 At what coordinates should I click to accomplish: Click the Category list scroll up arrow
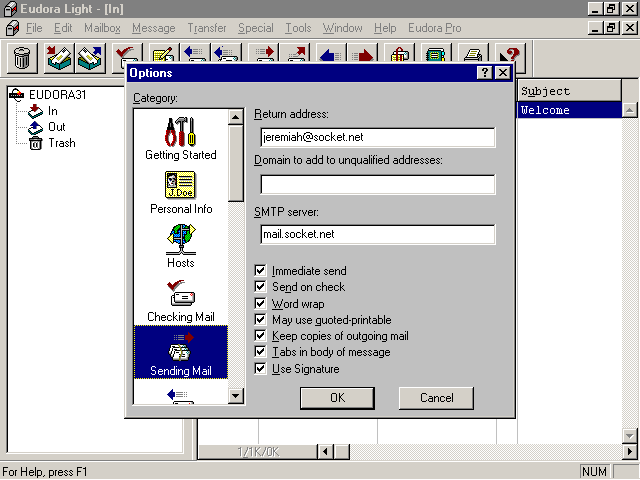[236, 117]
